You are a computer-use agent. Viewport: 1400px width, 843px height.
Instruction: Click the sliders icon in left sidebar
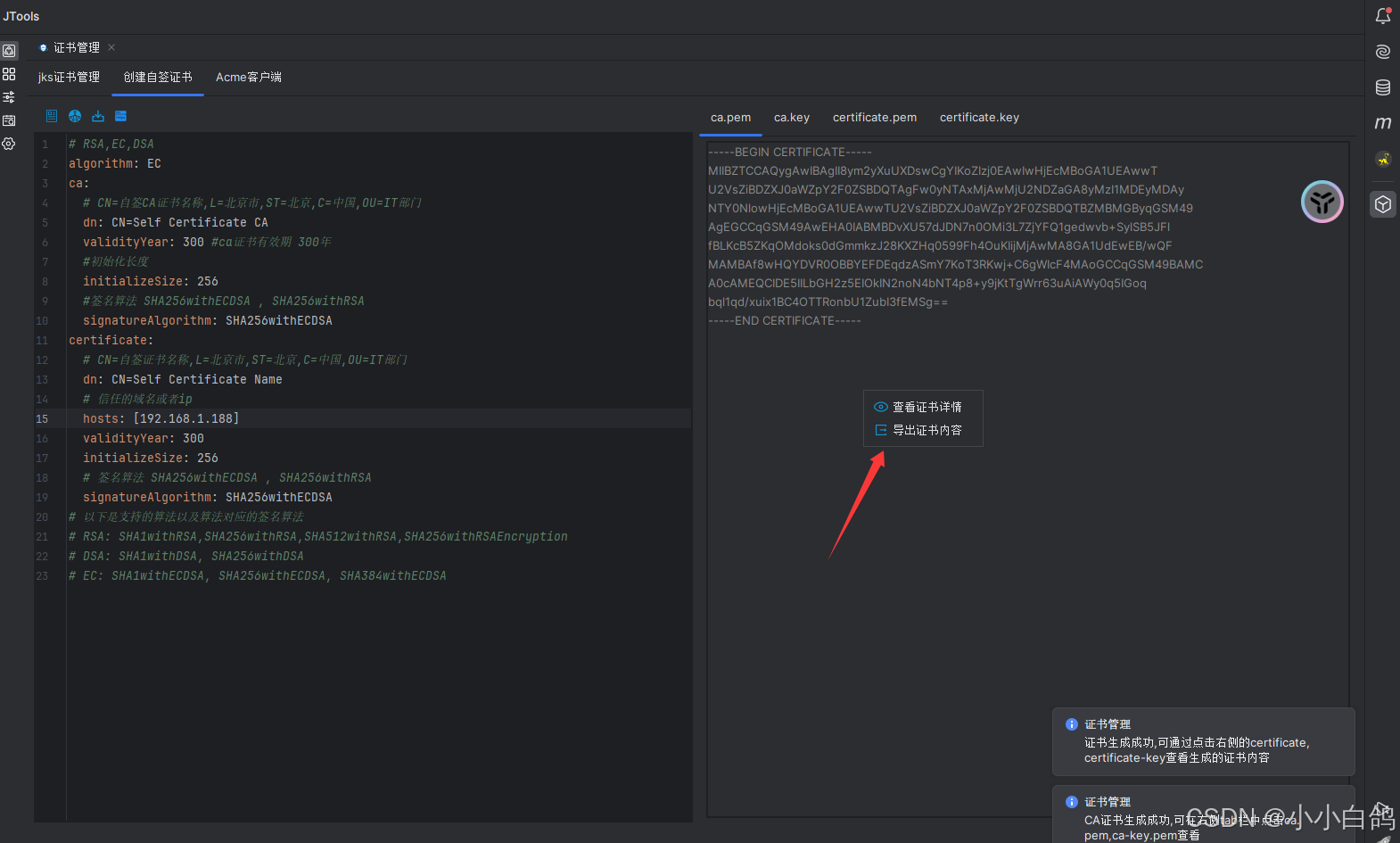(9, 97)
